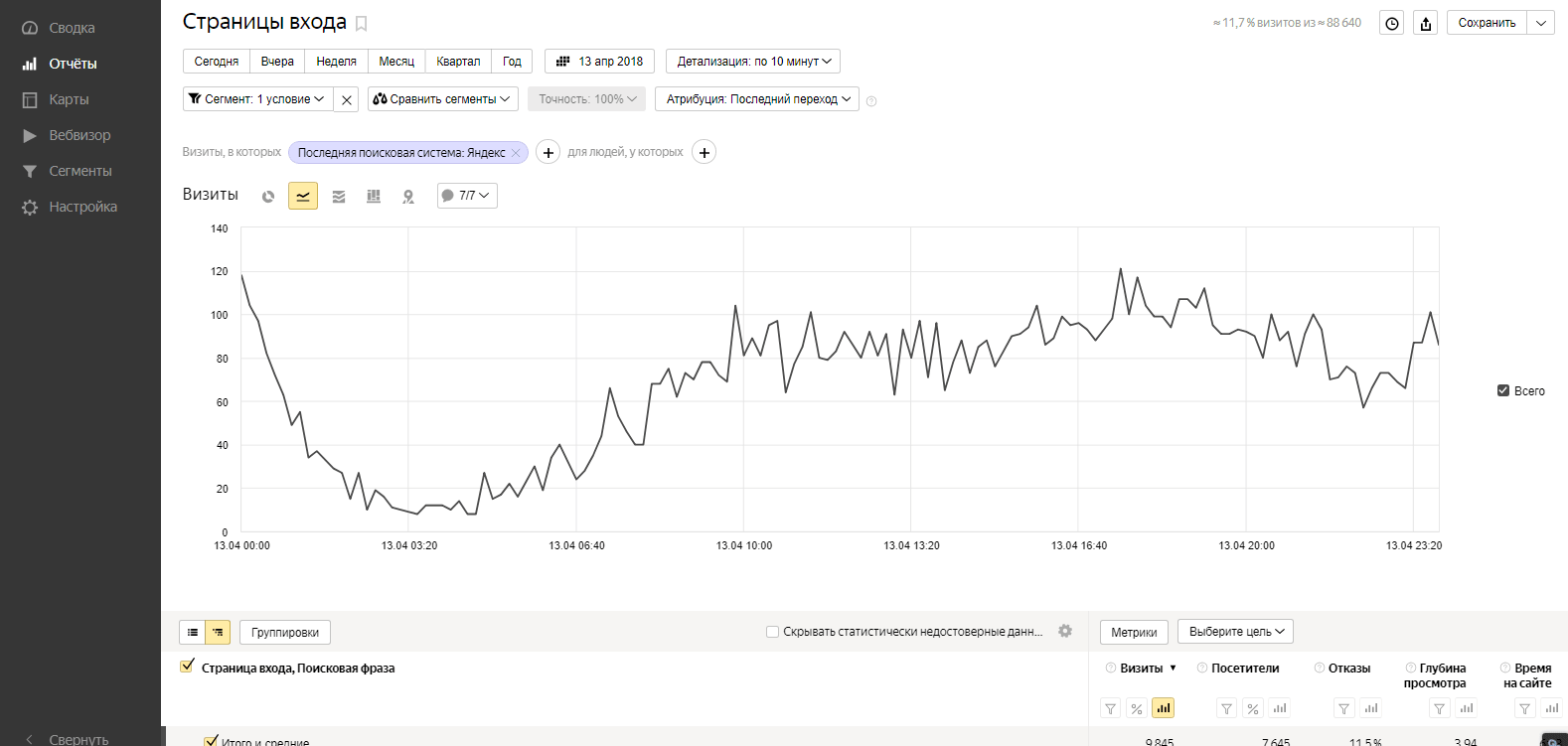The width and height of the screenshot is (1568, 746).
Task: Go to Карты in the sidebar
Action: pos(57,99)
